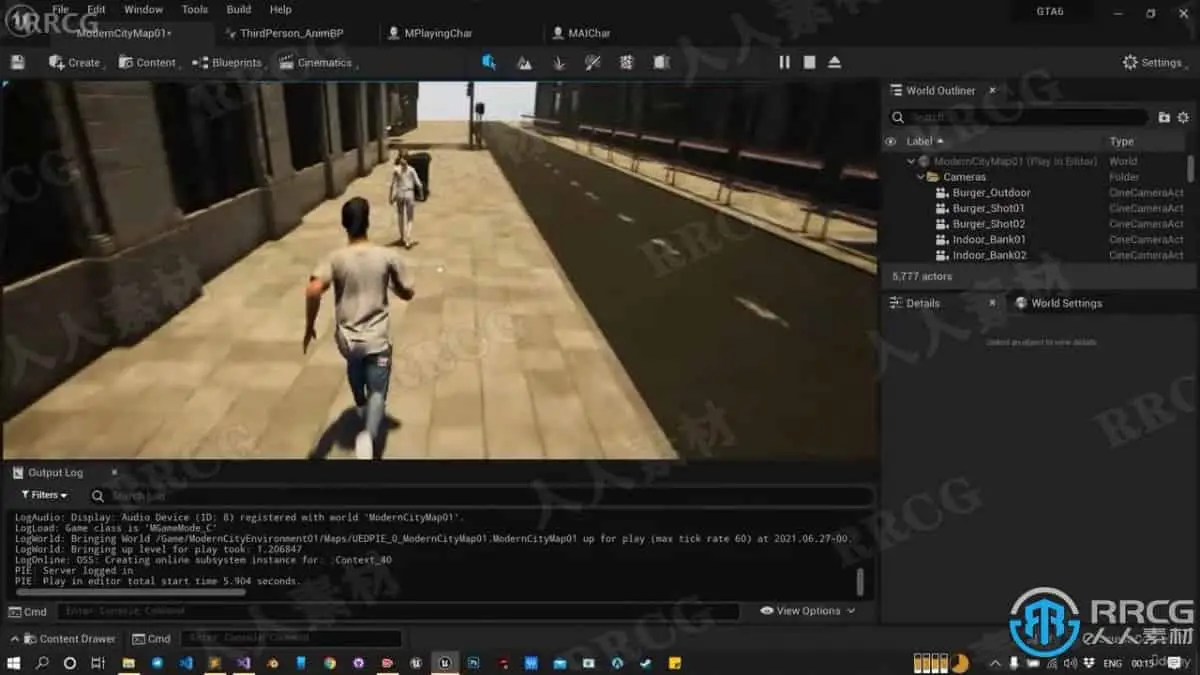Click the Save current level icon
The image size is (1200, 675).
click(17, 62)
